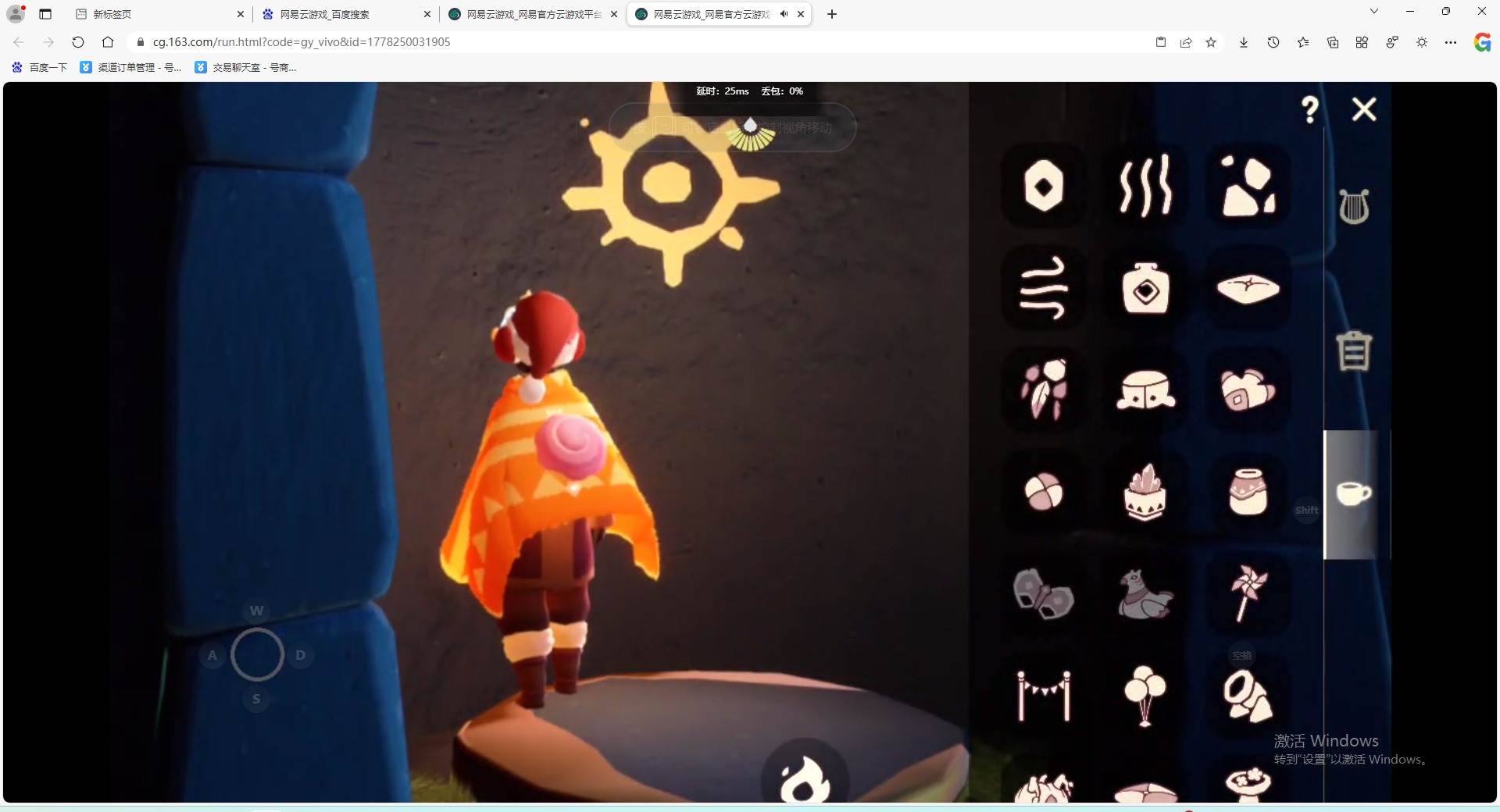This screenshot has width=1500, height=812.
Task: Switch to the 新标签页 browser tab
Action: [x=158, y=14]
